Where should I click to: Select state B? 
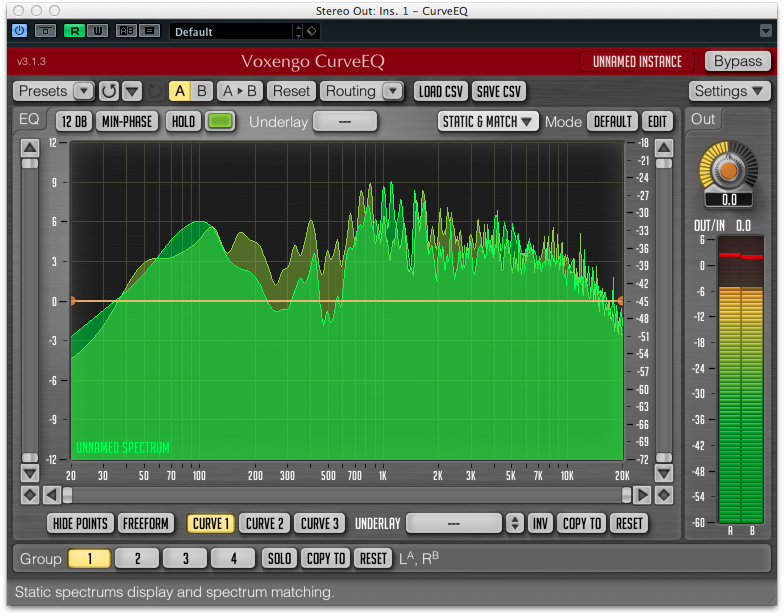click(202, 92)
